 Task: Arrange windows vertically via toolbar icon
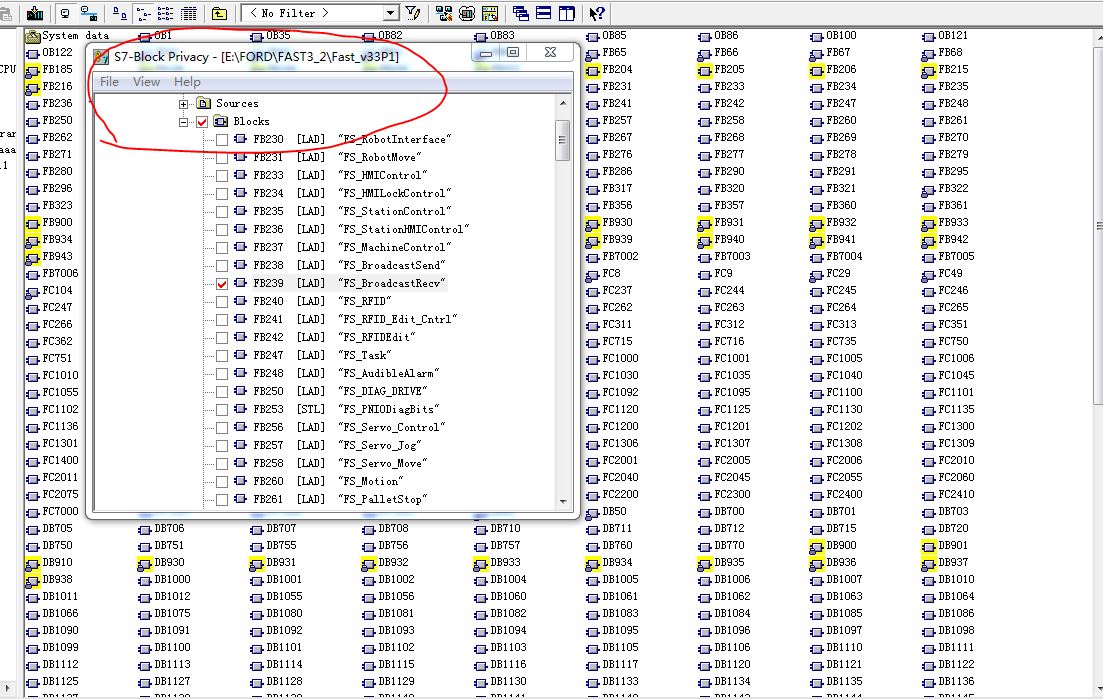click(x=566, y=13)
